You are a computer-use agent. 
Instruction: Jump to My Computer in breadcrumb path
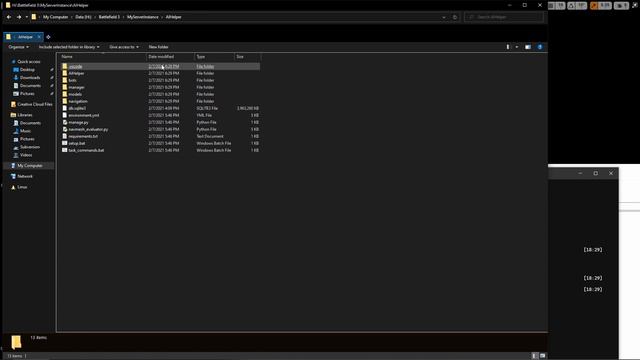coord(56,17)
